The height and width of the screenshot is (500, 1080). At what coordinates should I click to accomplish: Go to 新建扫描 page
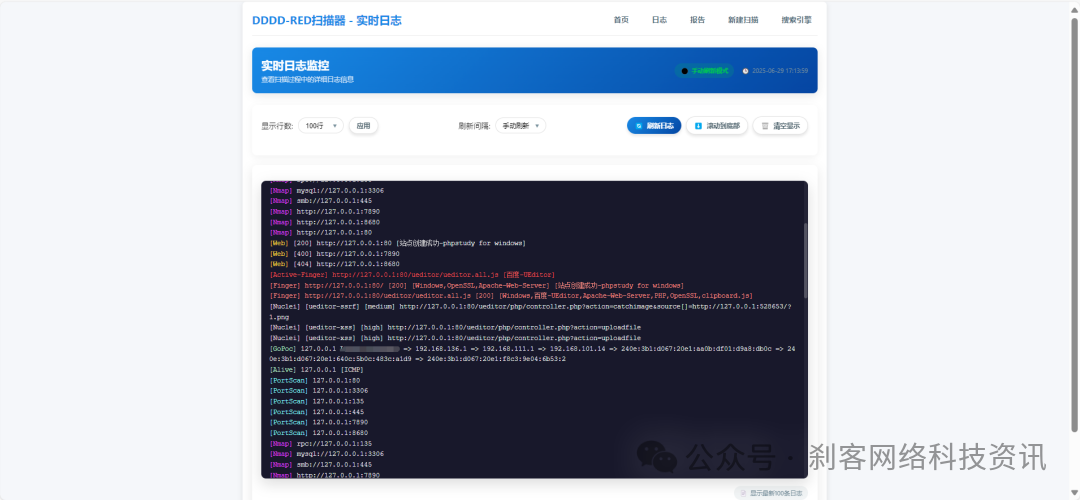(742, 20)
